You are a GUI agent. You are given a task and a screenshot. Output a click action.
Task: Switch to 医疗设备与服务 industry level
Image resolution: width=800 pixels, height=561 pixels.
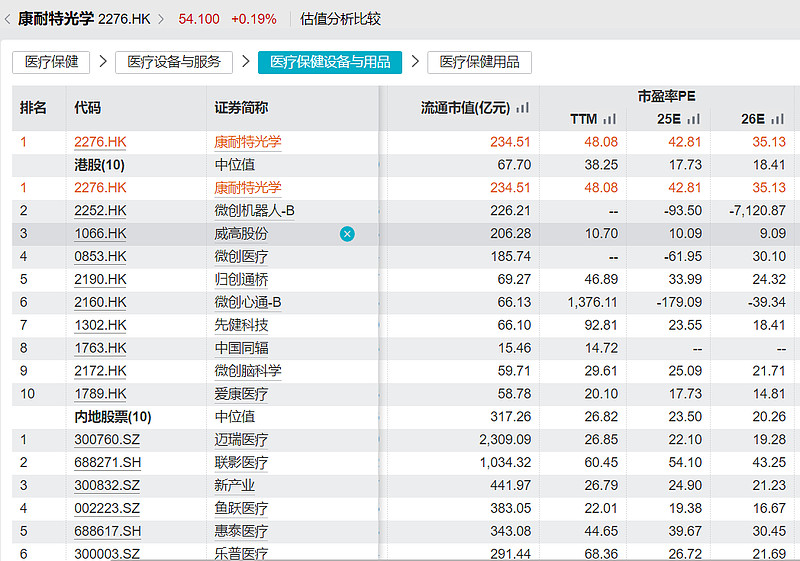point(174,62)
